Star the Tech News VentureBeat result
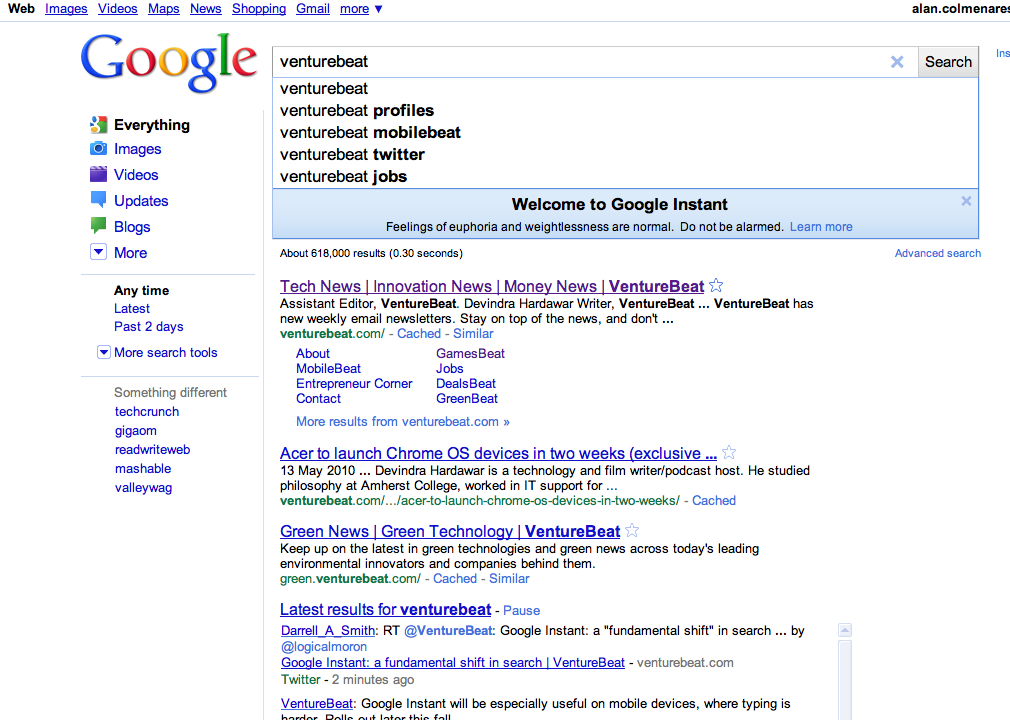The image size is (1010, 720). click(x=716, y=286)
